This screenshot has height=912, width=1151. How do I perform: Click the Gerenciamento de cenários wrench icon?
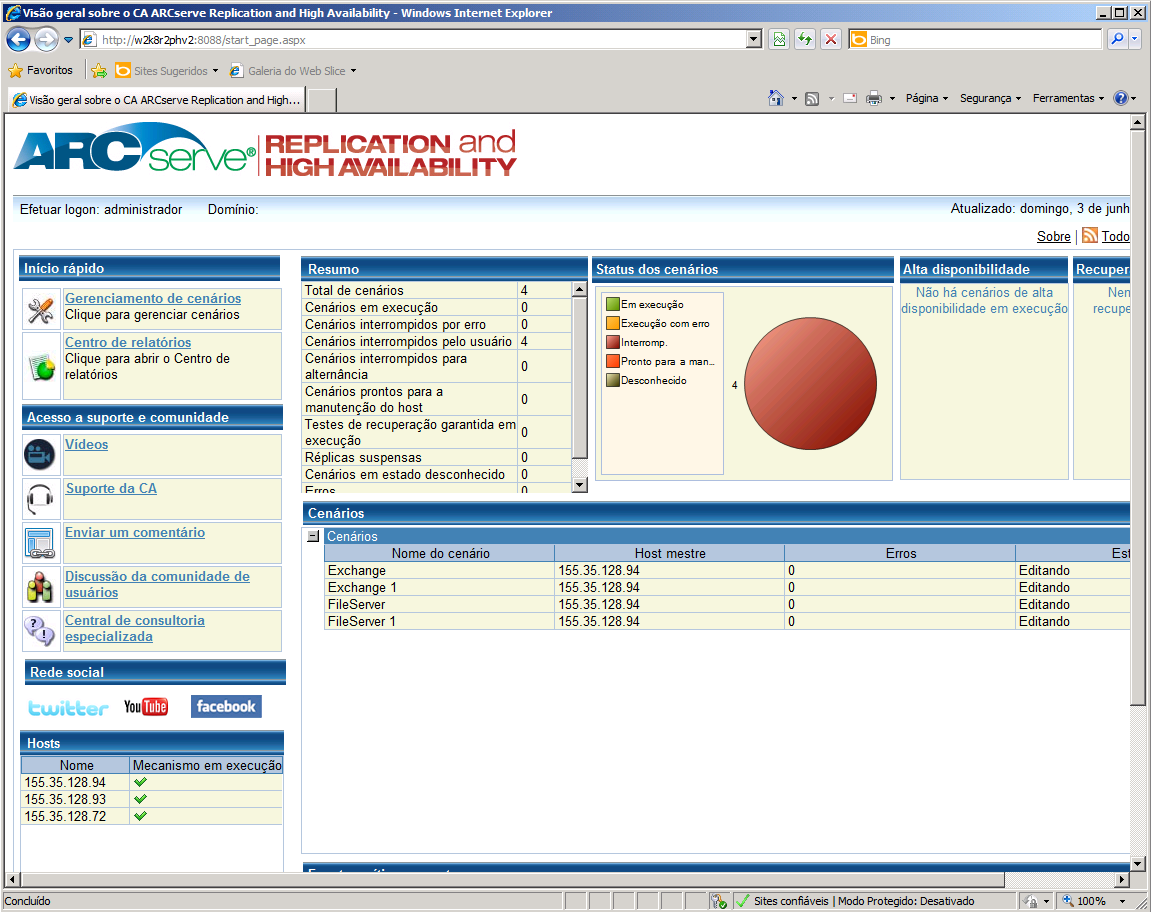click(x=40, y=310)
